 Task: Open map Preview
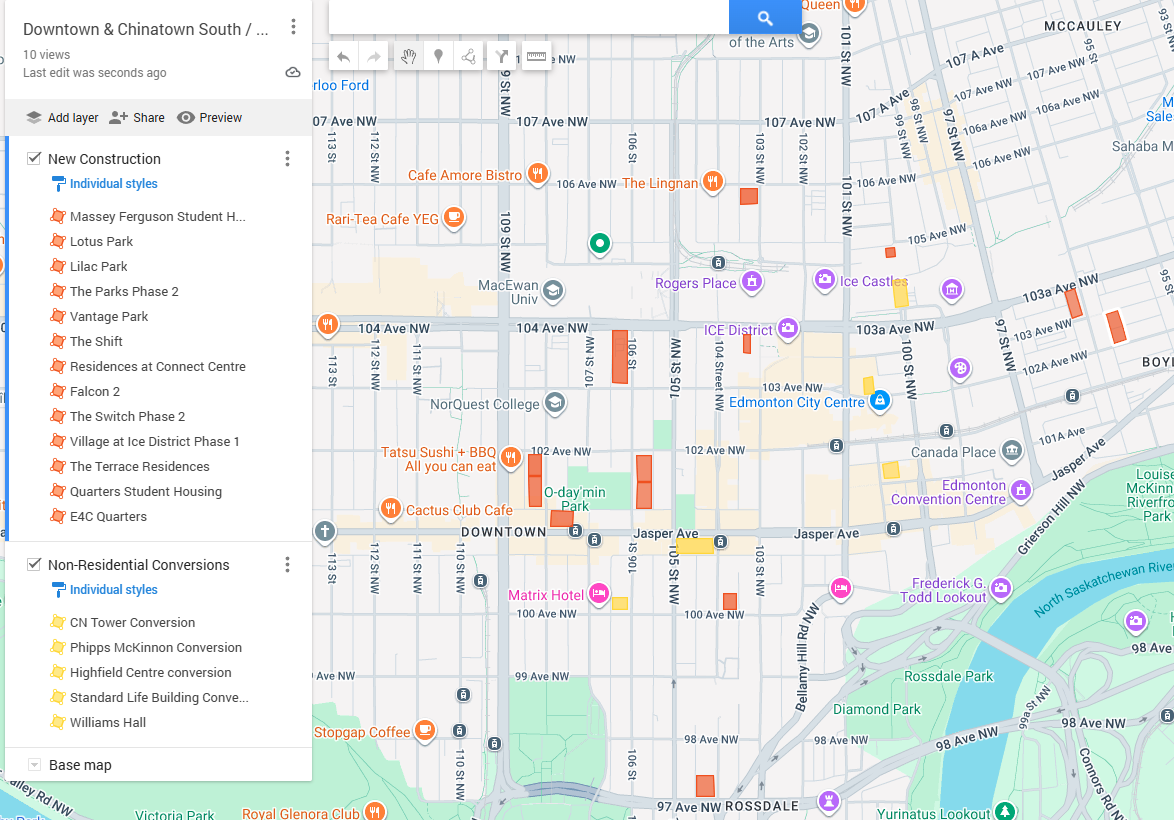(x=210, y=118)
